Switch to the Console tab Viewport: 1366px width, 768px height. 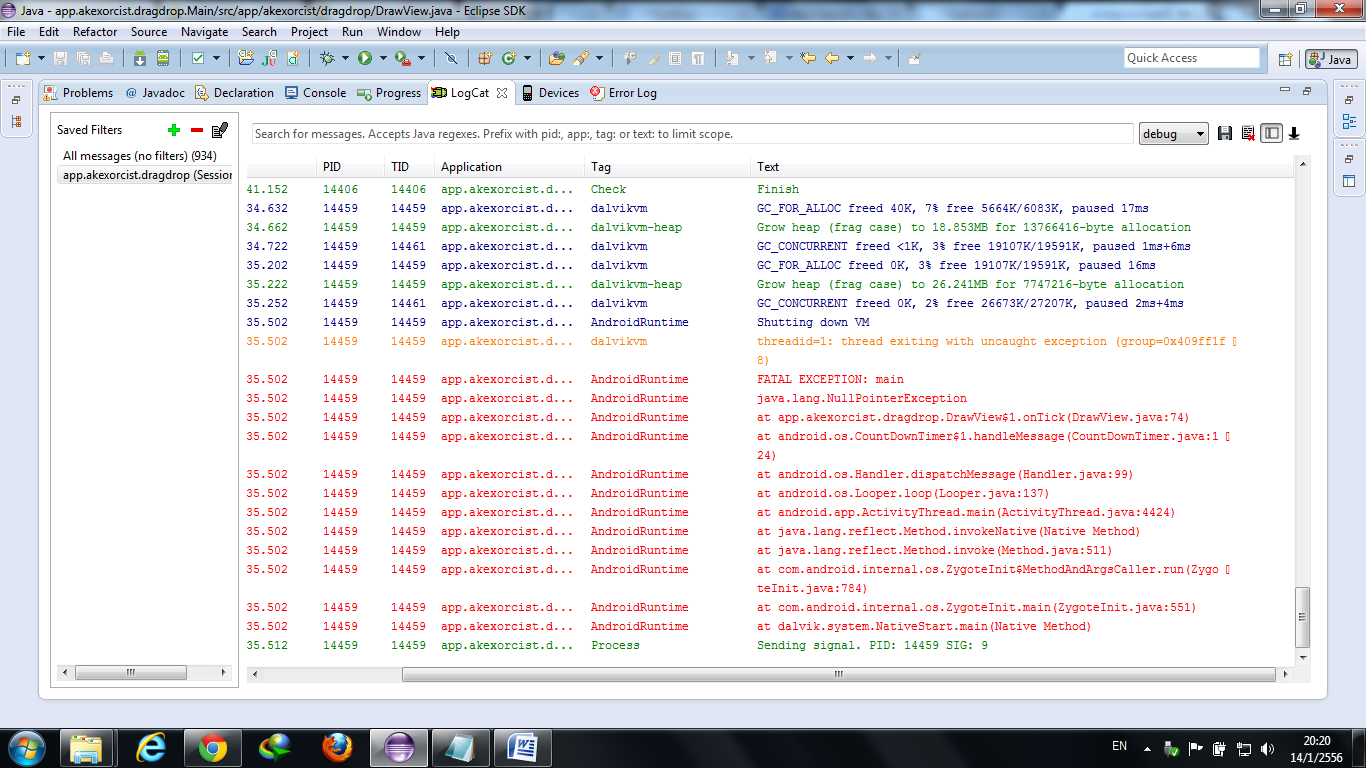pos(316,93)
